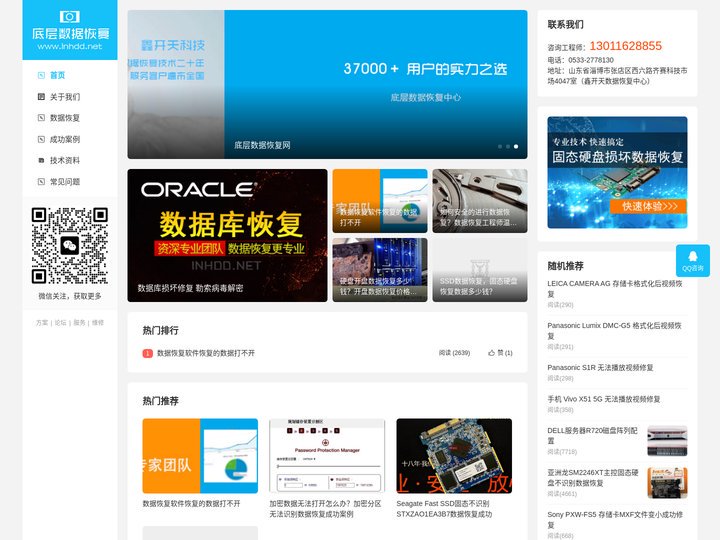This screenshot has width=720, height=540.
Task: Click the SM2246XT SSD thumbnail image
Action: (x=667, y=483)
